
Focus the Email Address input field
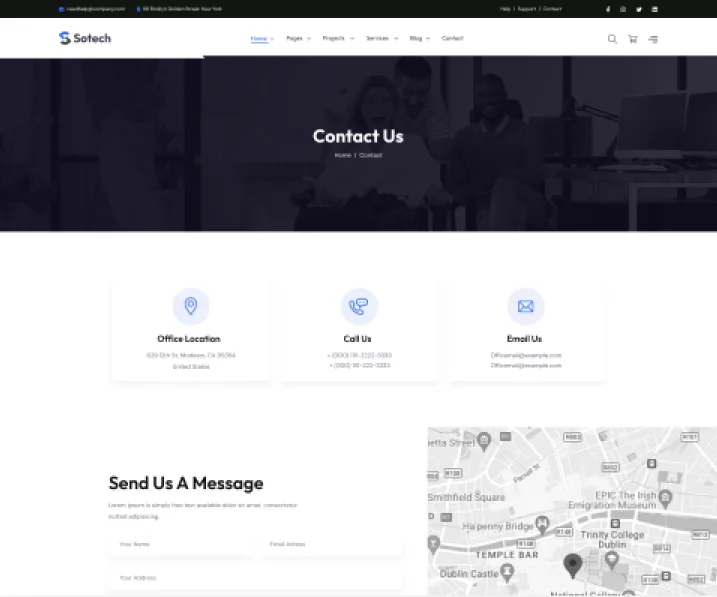tap(330, 544)
